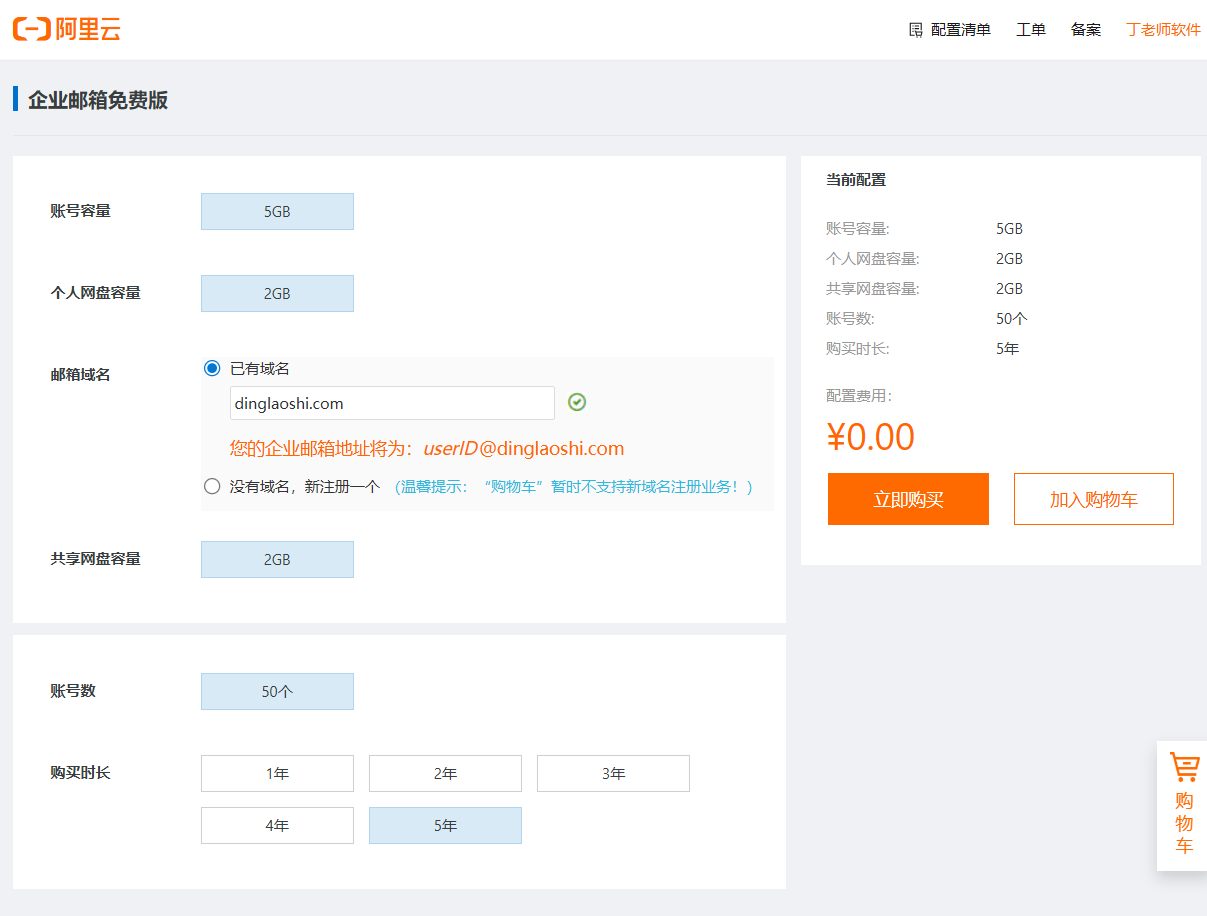This screenshot has width=1207, height=916.
Task: Select the 50个 account count option
Action: 277,692
